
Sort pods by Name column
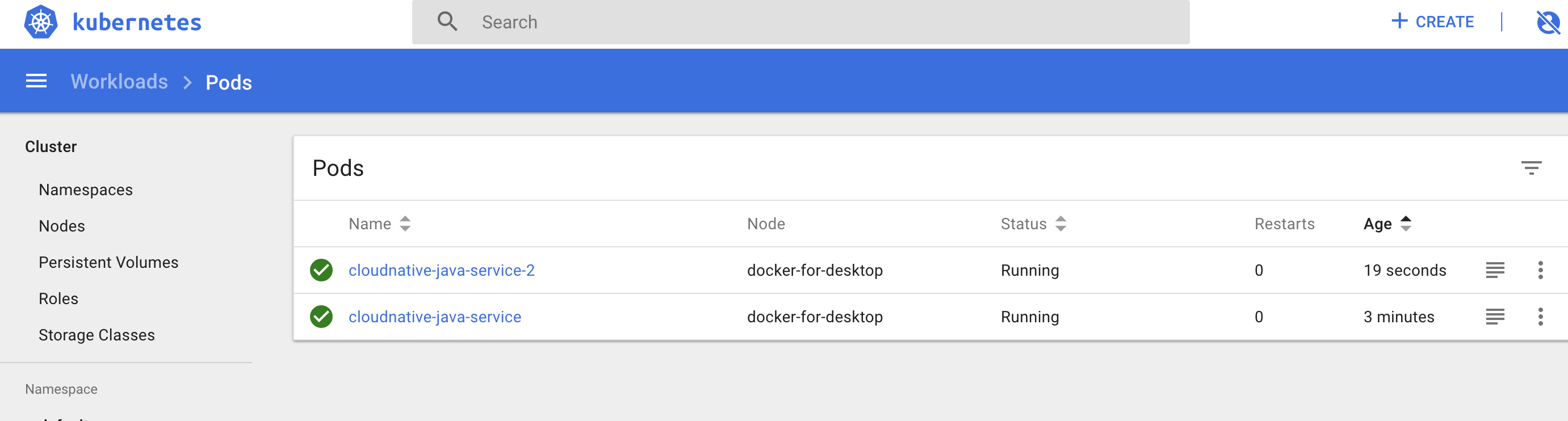click(x=380, y=224)
